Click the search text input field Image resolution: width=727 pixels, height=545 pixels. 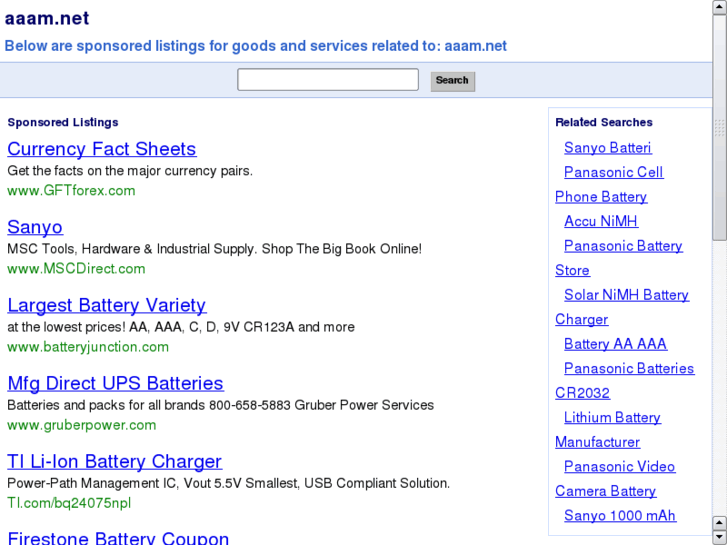[x=328, y=80]
